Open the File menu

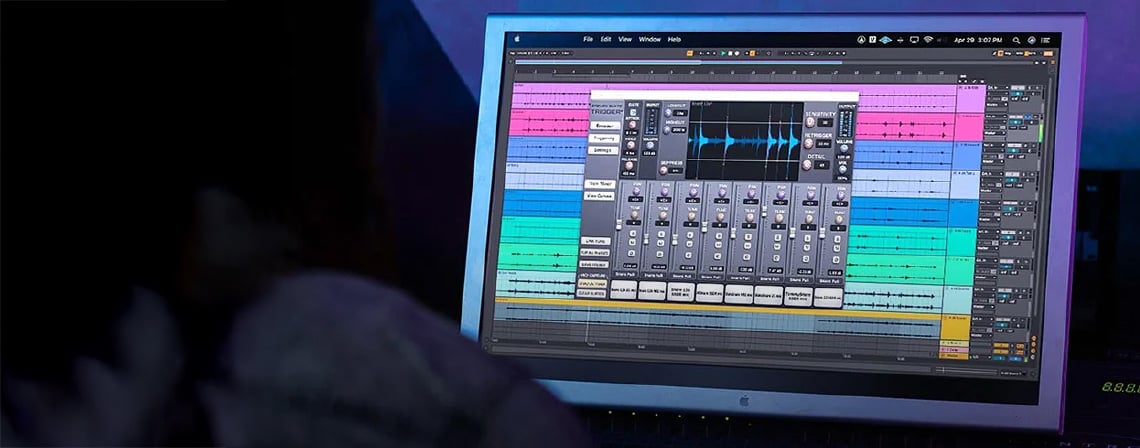pyautogui.click(x=587, y=39)
